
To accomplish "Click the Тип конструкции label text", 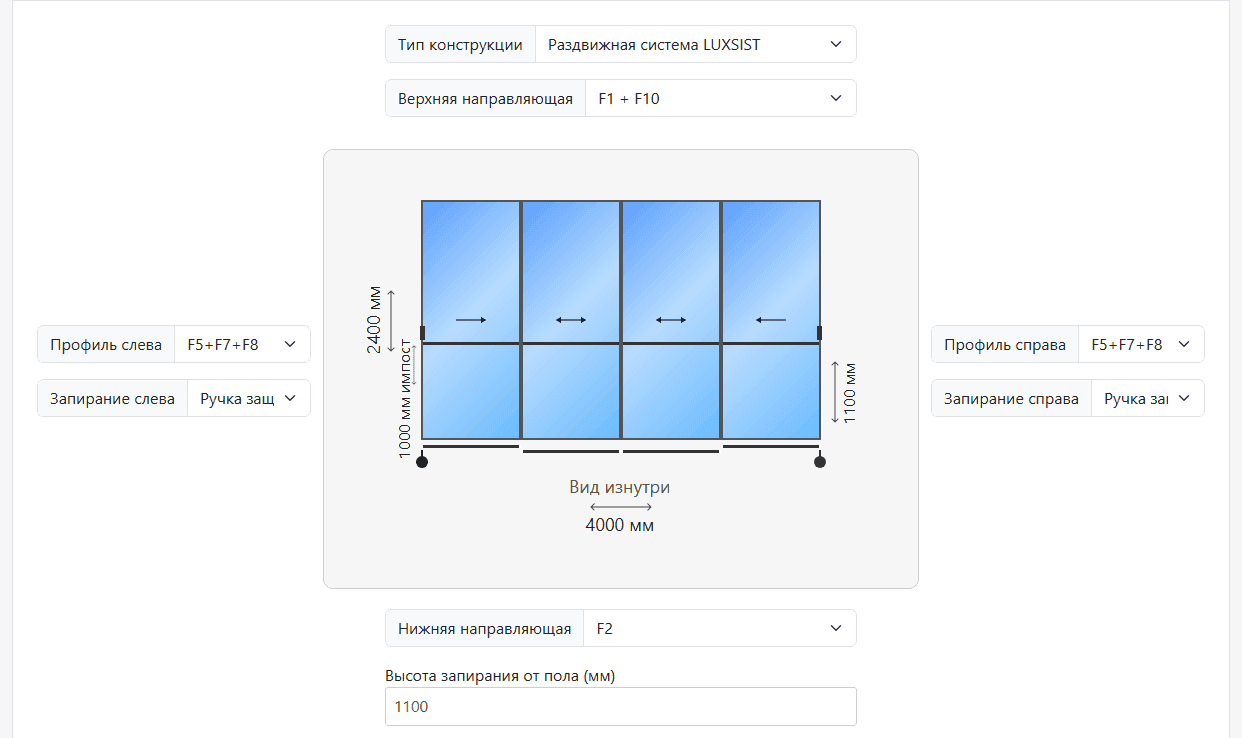I will (460, 44).
